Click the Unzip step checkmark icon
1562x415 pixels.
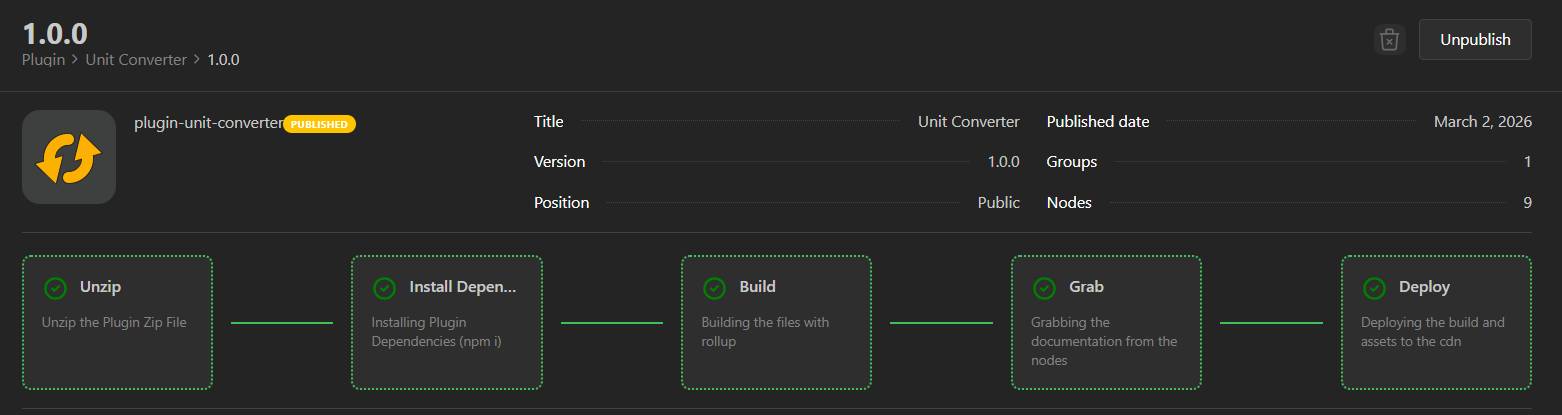click(x=55, y=288)
